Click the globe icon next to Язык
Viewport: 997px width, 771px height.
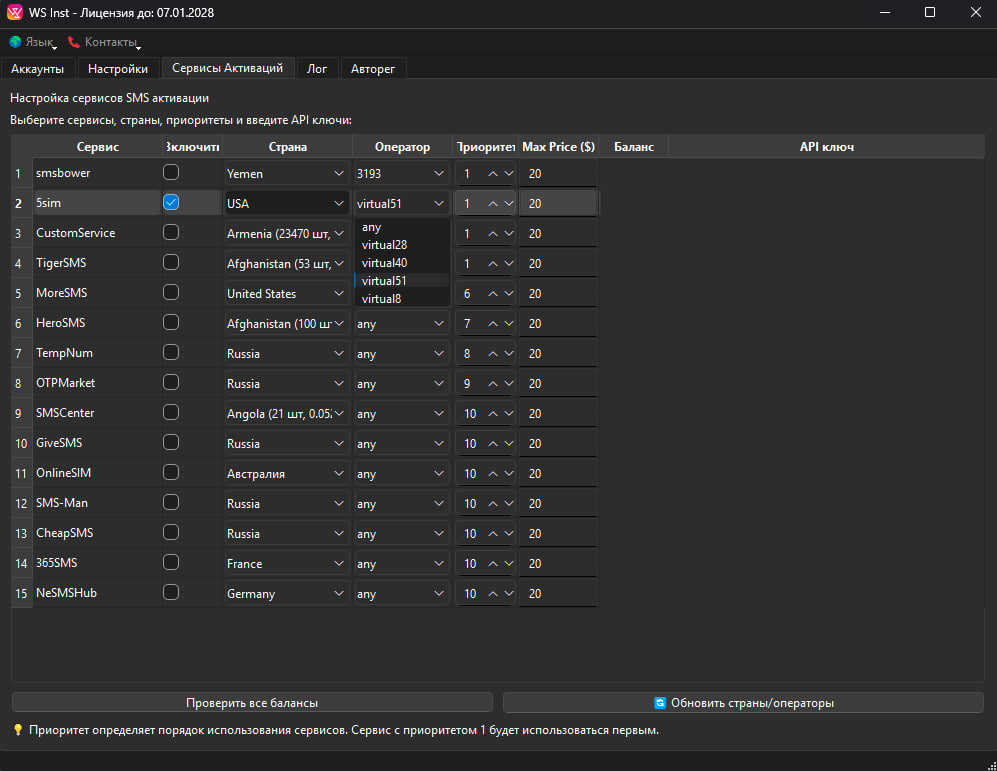coord(15,42)
